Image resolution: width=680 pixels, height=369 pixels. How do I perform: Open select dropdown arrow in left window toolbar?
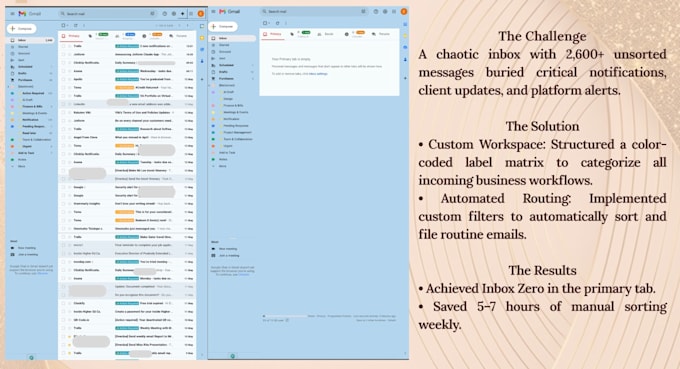(67, 26)
